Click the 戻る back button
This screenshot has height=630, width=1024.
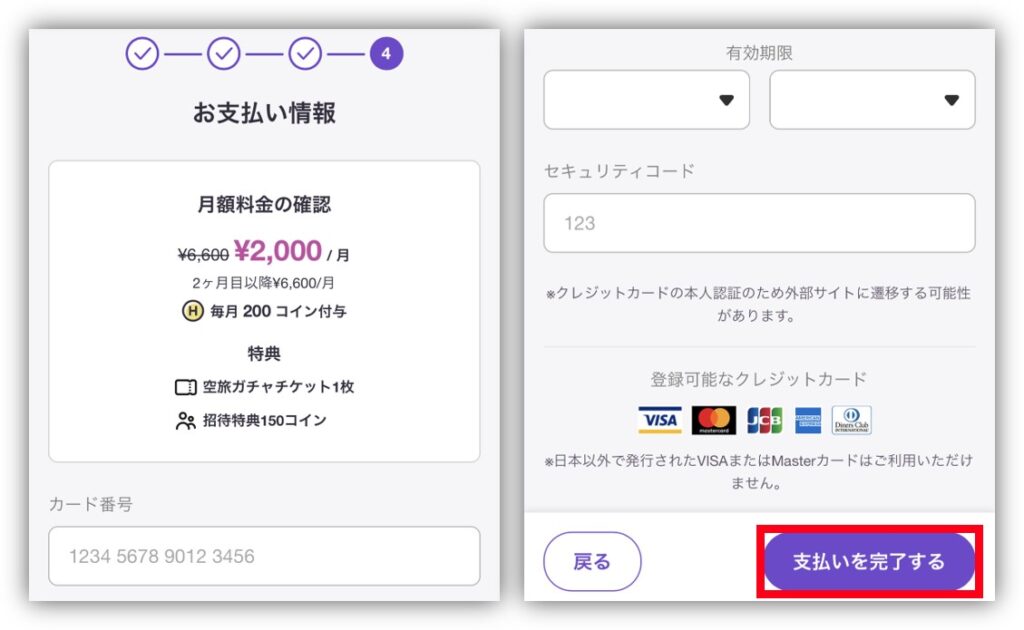click(x=592, y=561)
